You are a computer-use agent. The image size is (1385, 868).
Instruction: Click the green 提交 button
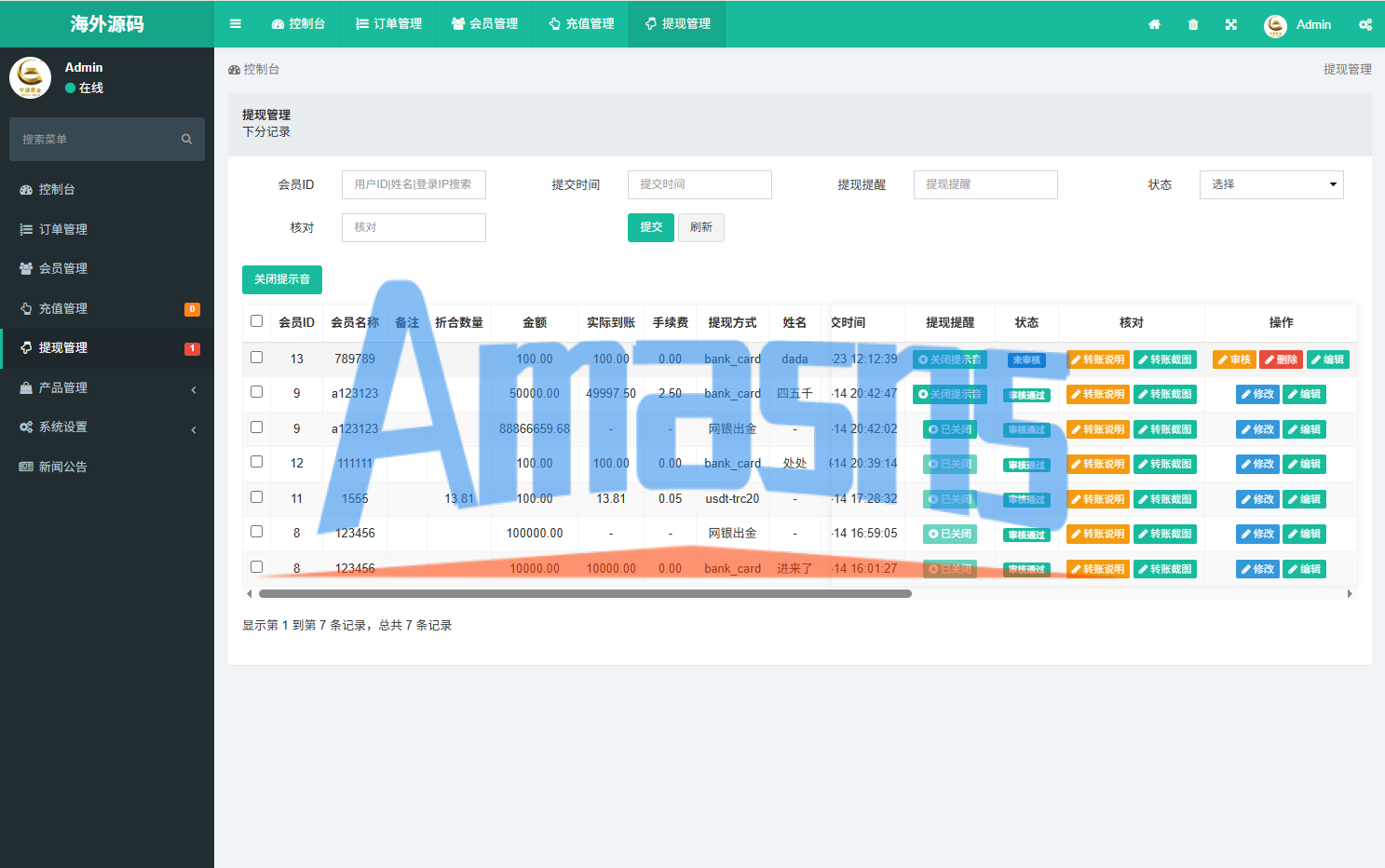pyautogui.click(x=650, y=227)
